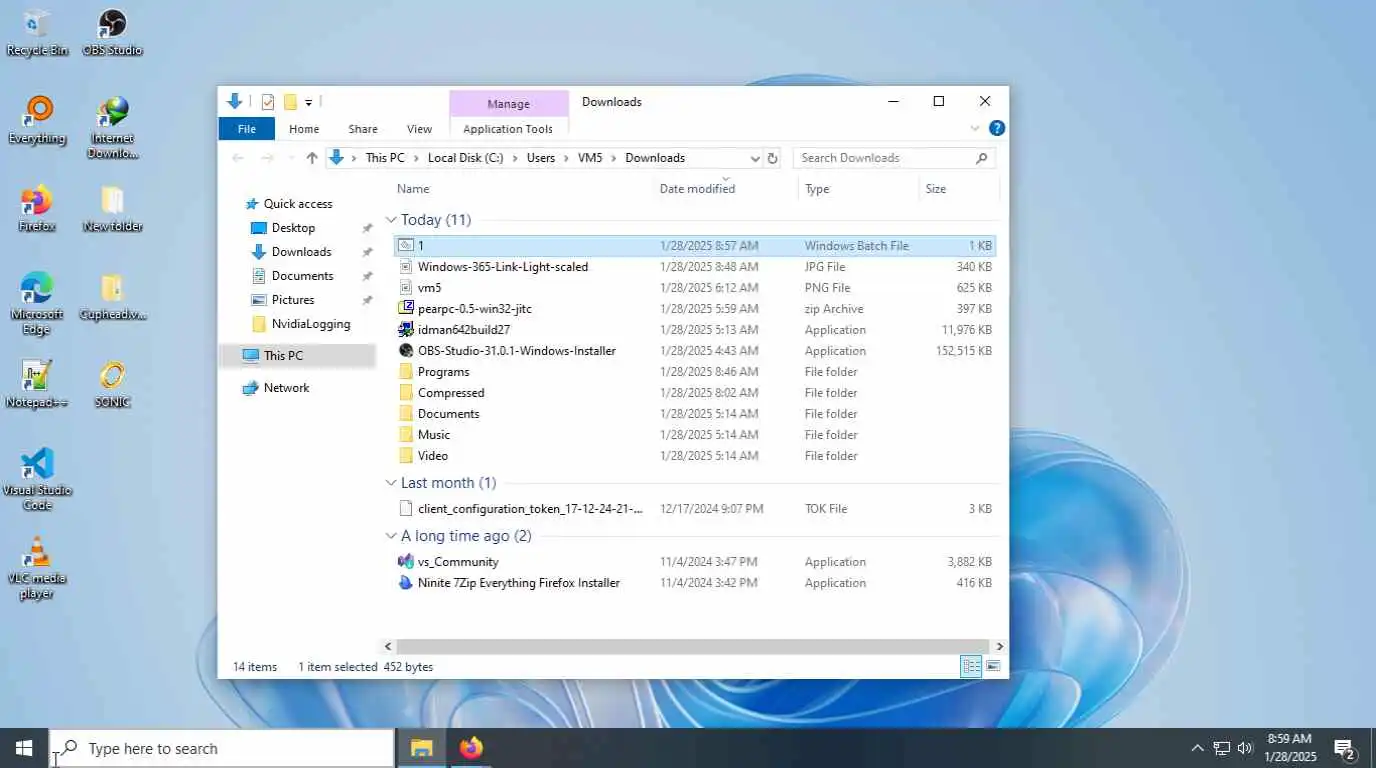The image size is (1376, 768).
Task: Open the View ribbon tab
Action: point(419,129)
